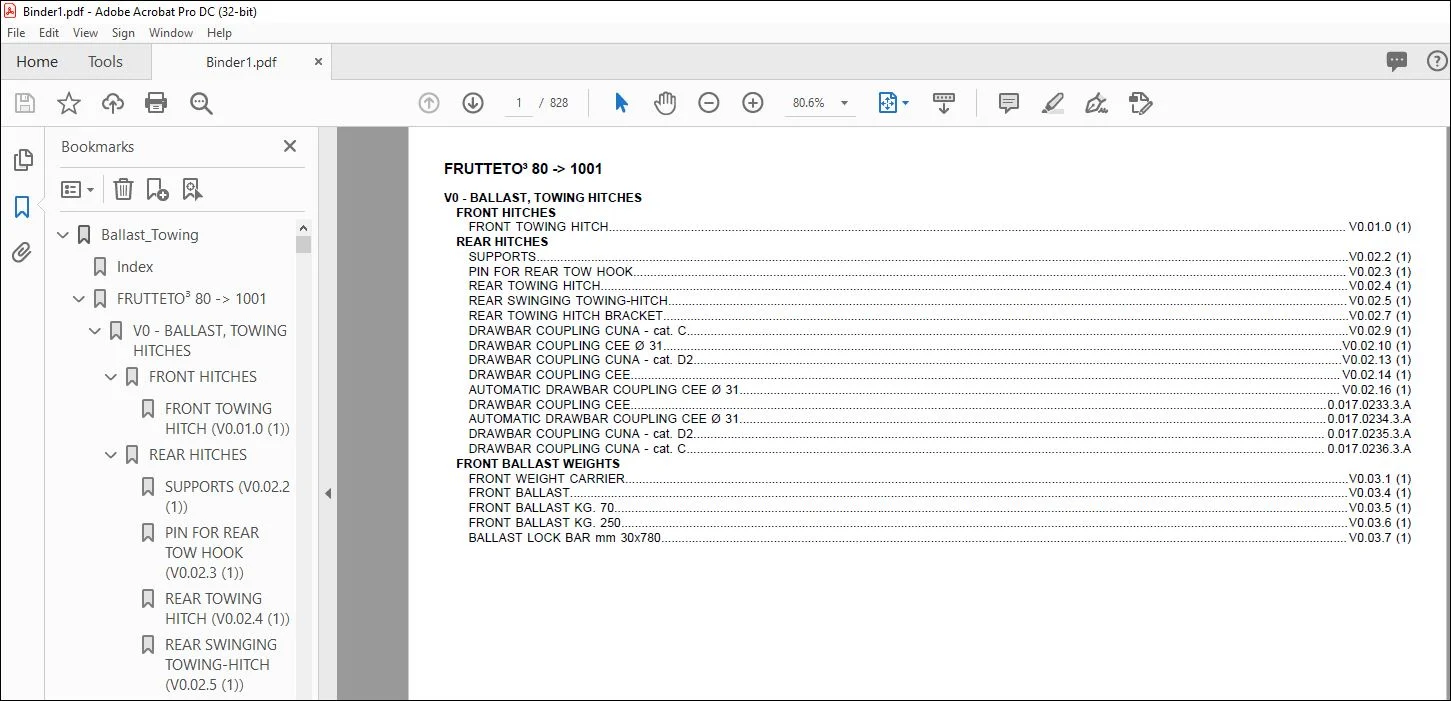Open the REAR TOWING HITCH (V0.02.4 (1)) bookmark
This screenshot has height=701, width=1451.
click(227, 609)
